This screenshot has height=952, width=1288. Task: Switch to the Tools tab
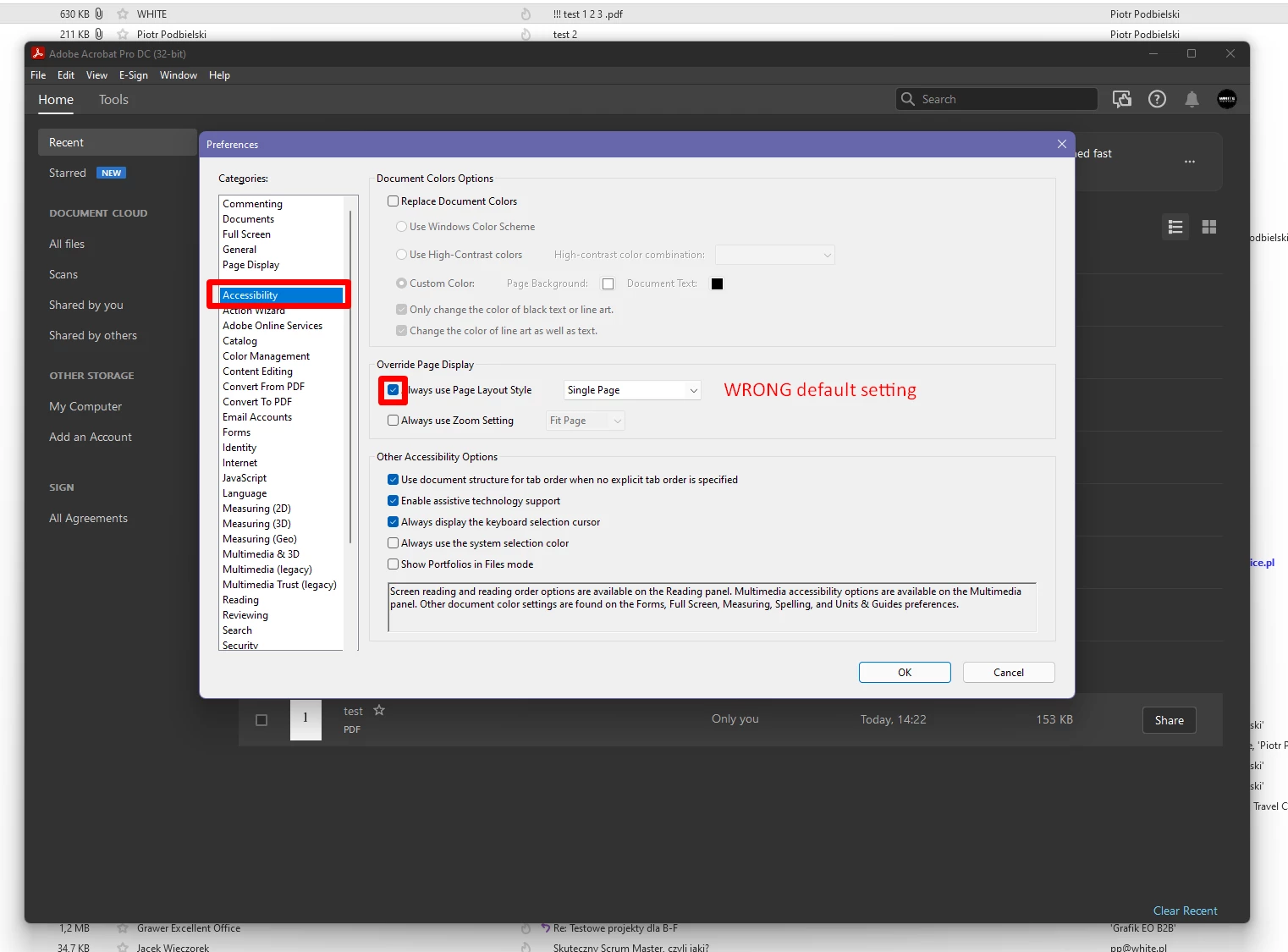tap(113, 100)
